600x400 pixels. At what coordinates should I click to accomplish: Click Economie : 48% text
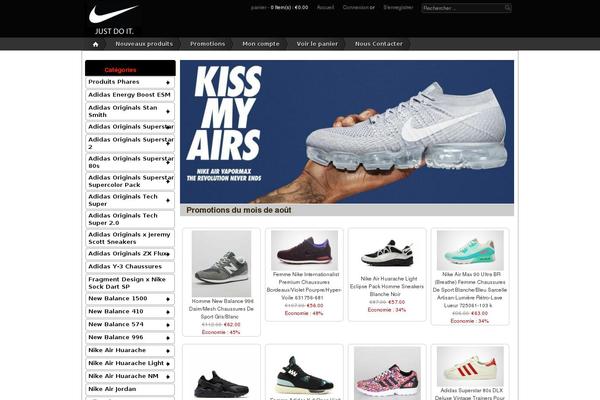coord(304,313)
